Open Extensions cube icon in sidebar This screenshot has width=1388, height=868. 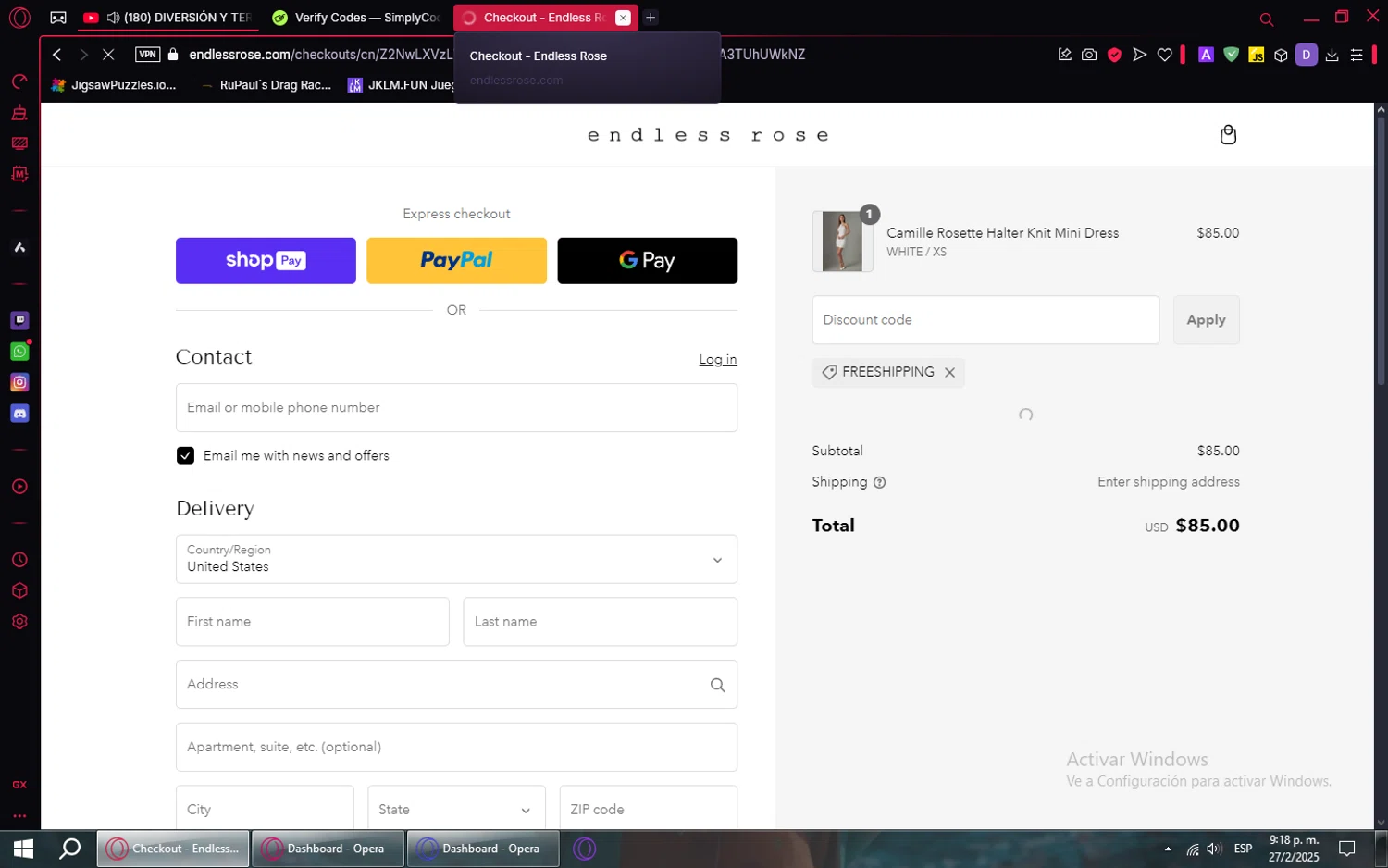[x=19, y=590]
